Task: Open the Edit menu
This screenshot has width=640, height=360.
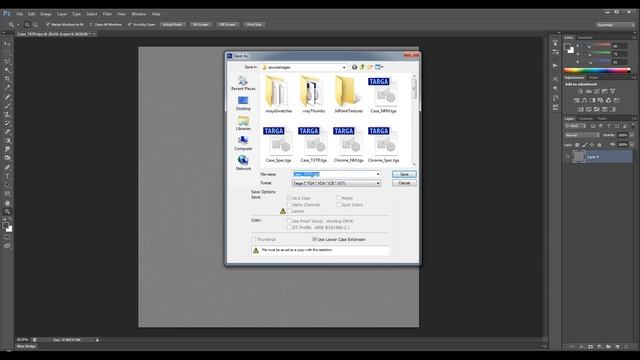Action: click(x=31, y=14)
